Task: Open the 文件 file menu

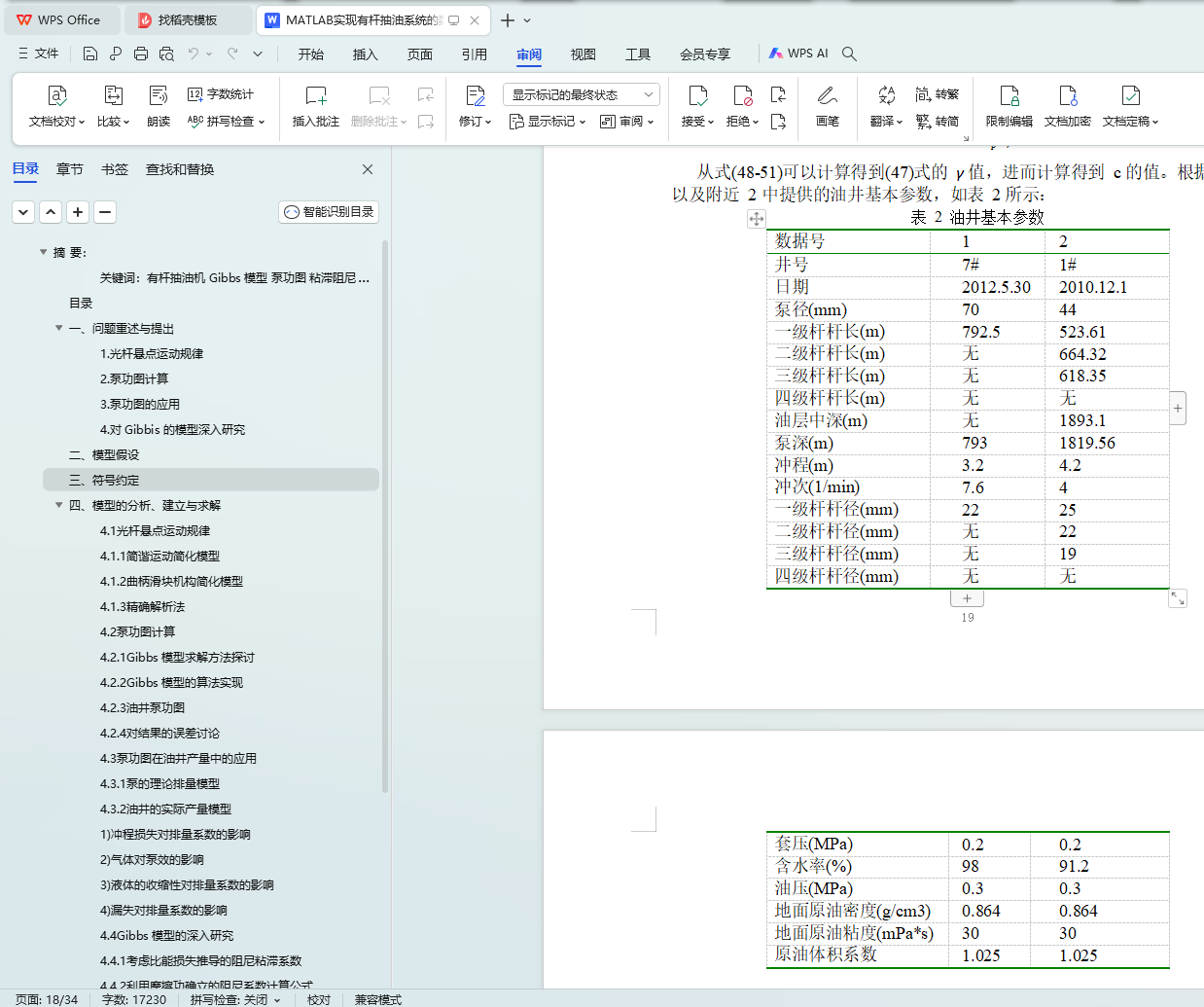Action: pos(38,54)
